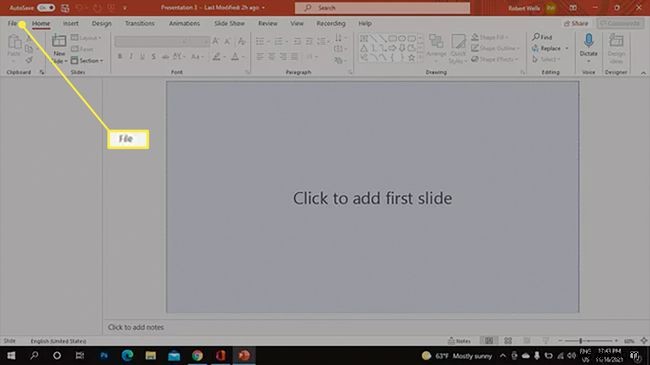Select the star shape in gallery

pos(411,58)
